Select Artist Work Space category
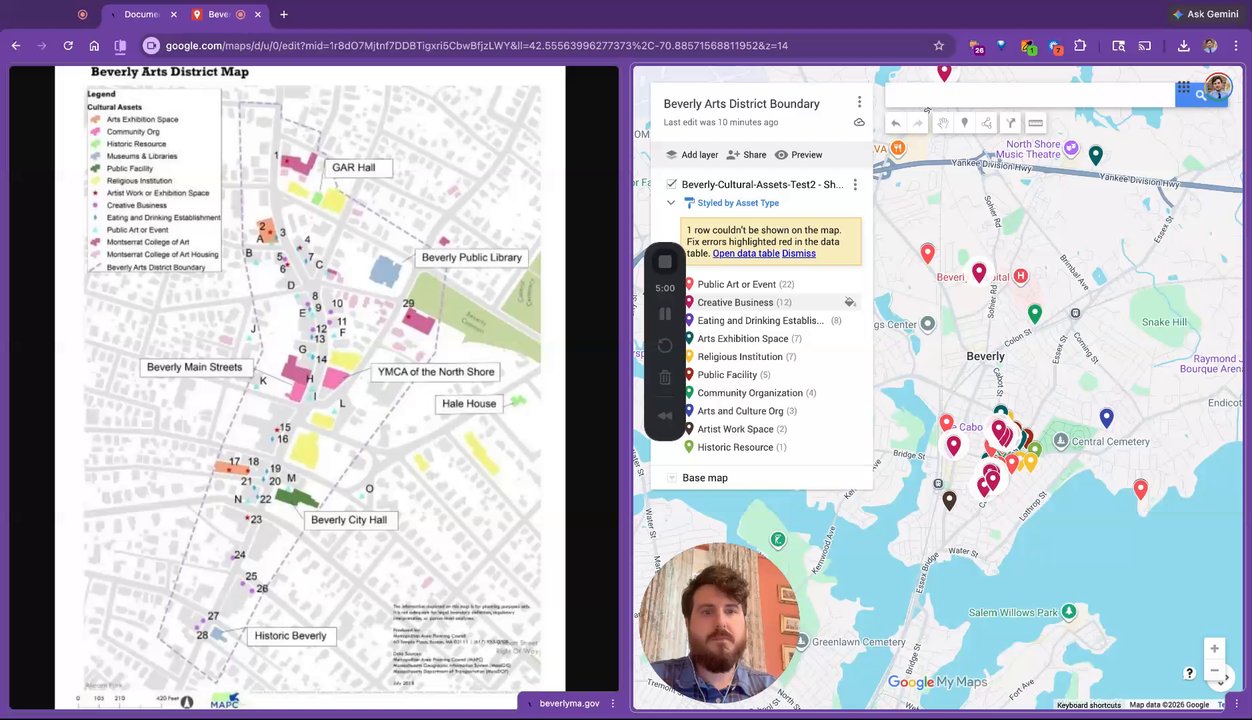The width and height of the screenshot is (1252, 720). click(x=735, y=429)
